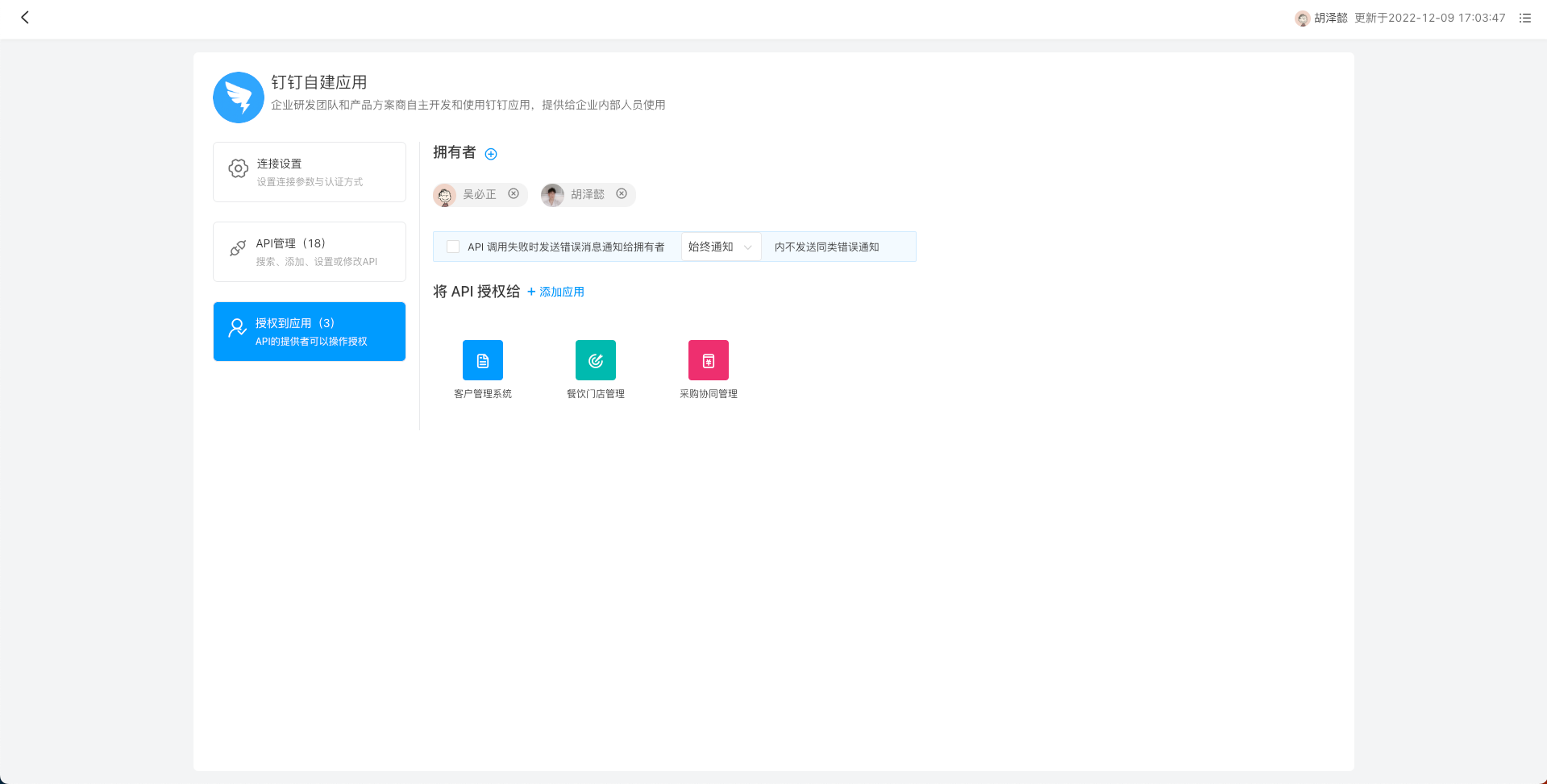This screenshot has height=784, width=1547.
Task: Select 授权到应用 (3) tab
Action: click(310, 331)
